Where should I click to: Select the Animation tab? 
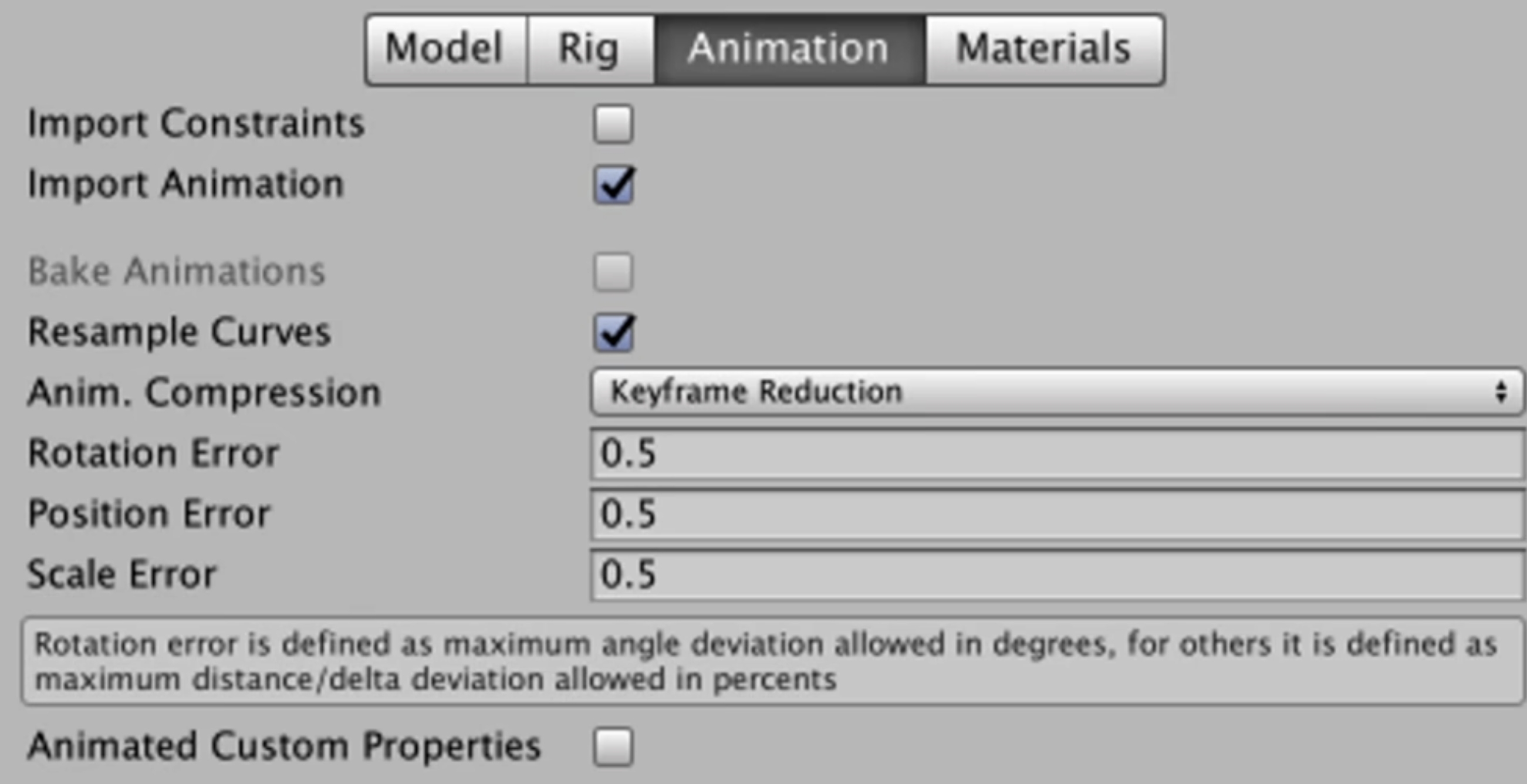click(x=789, y=49)
